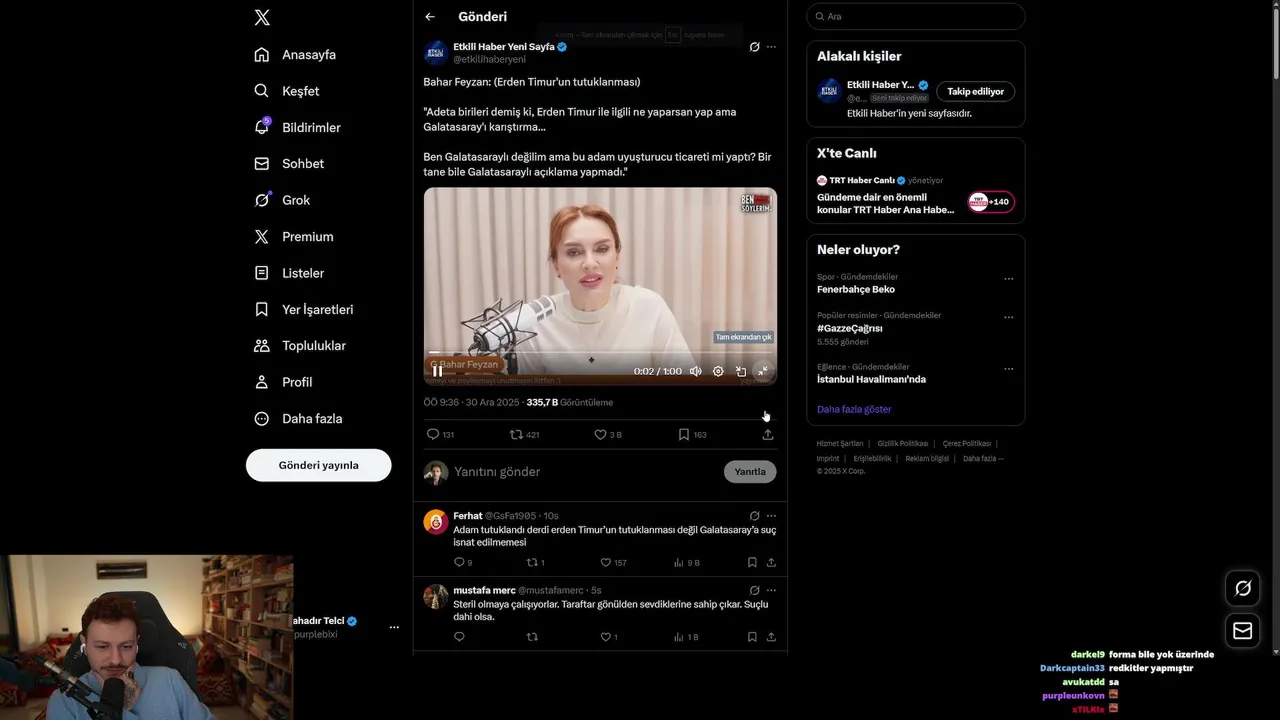This screenshot has width=1280, height=720.
Task: Open the floating messages envelope button
Action: point(1243,631)
